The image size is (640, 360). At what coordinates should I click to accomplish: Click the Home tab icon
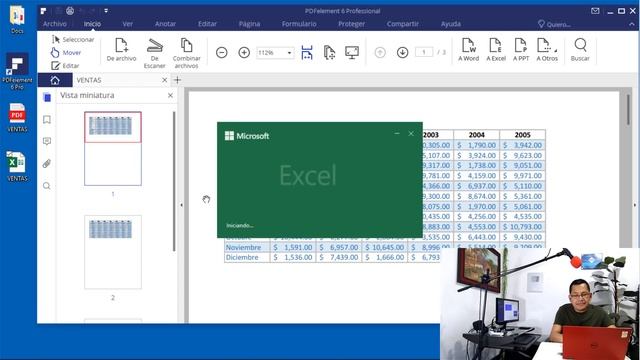pos(55,80)
